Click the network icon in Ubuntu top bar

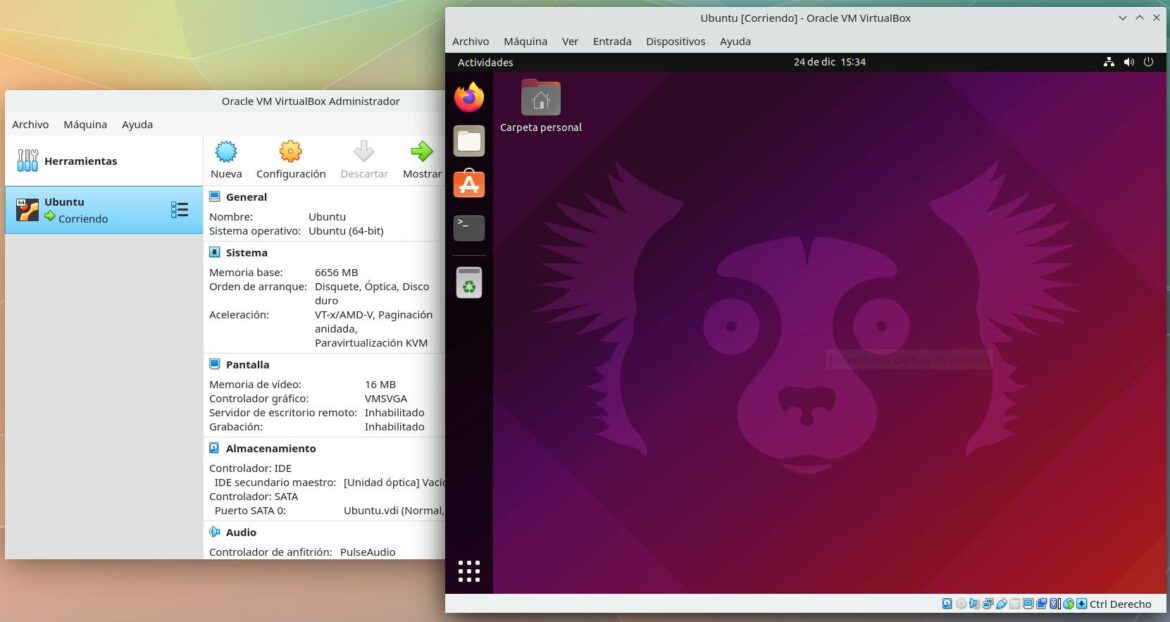click(x=1109, y=62)
